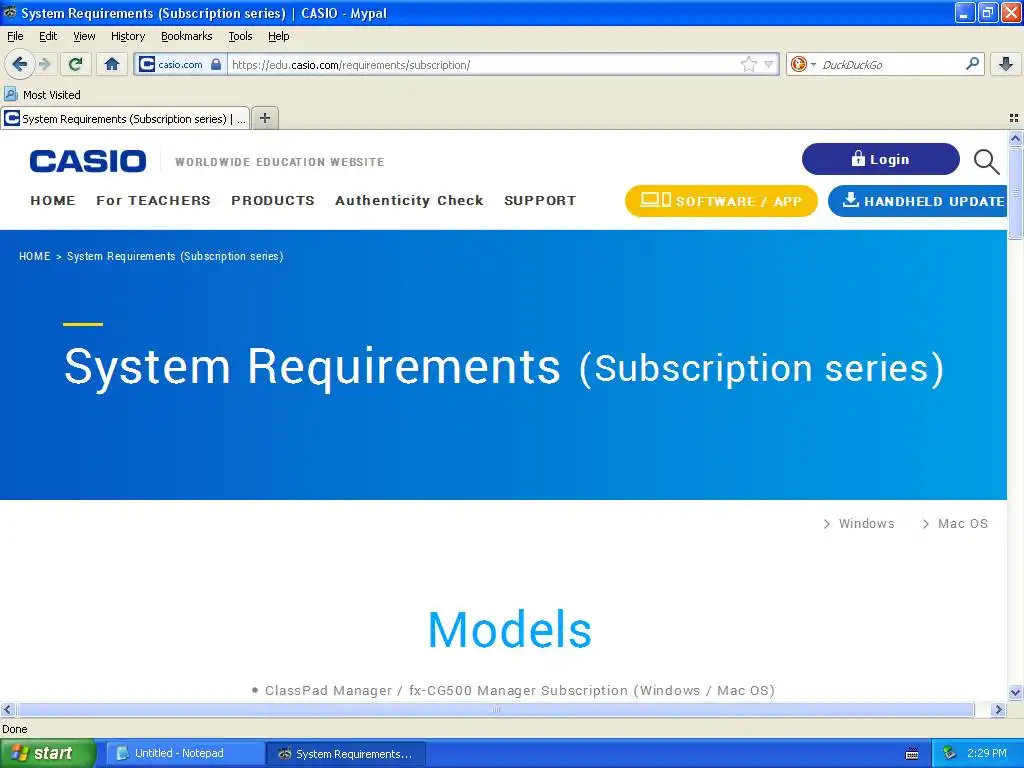Click the vertical scrollbar down arrow
This screenshot has width=1024, height=768.
click(1015, 692)
